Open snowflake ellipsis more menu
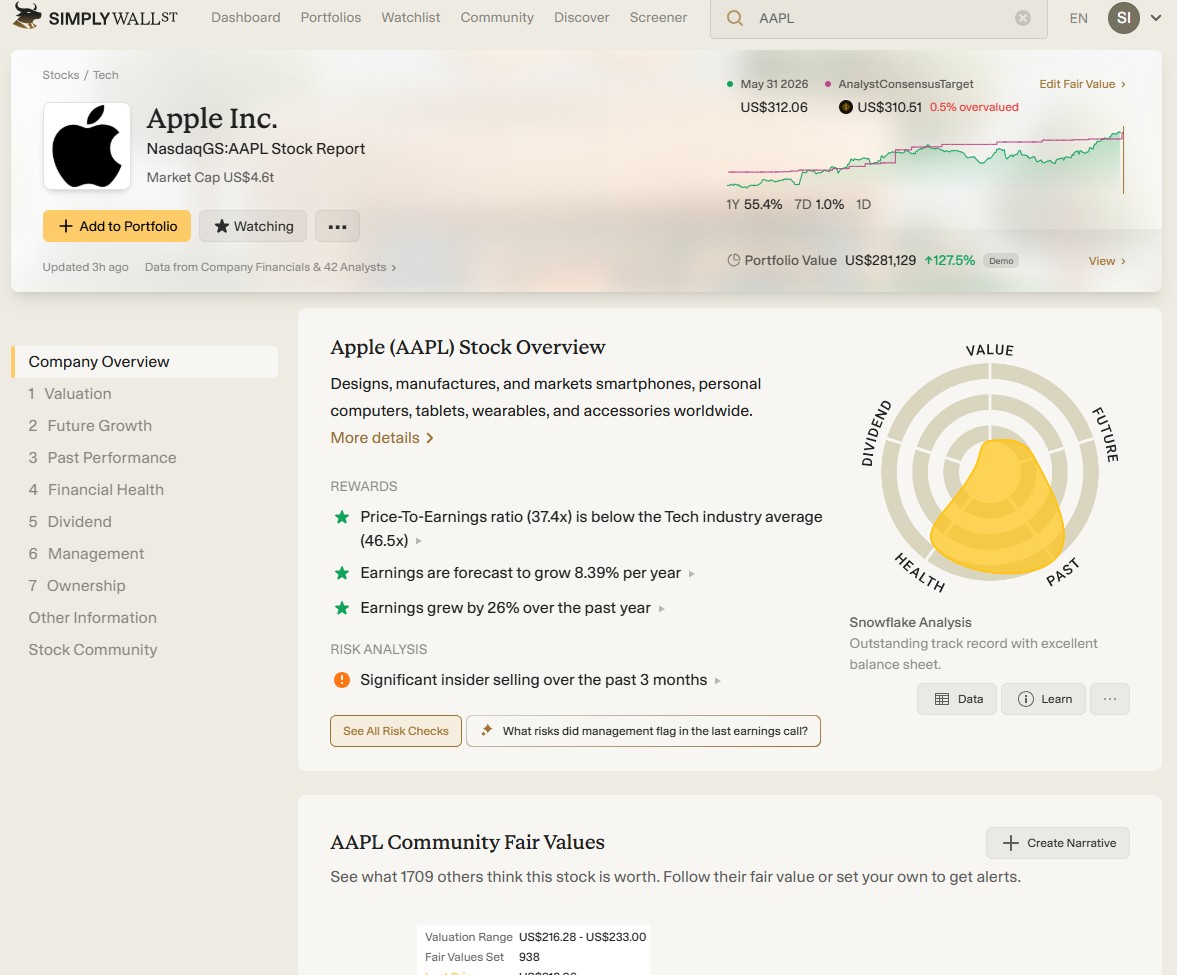Image resolution: width=1177 pixels, height=975 pixels. [x=1109, y=699]
